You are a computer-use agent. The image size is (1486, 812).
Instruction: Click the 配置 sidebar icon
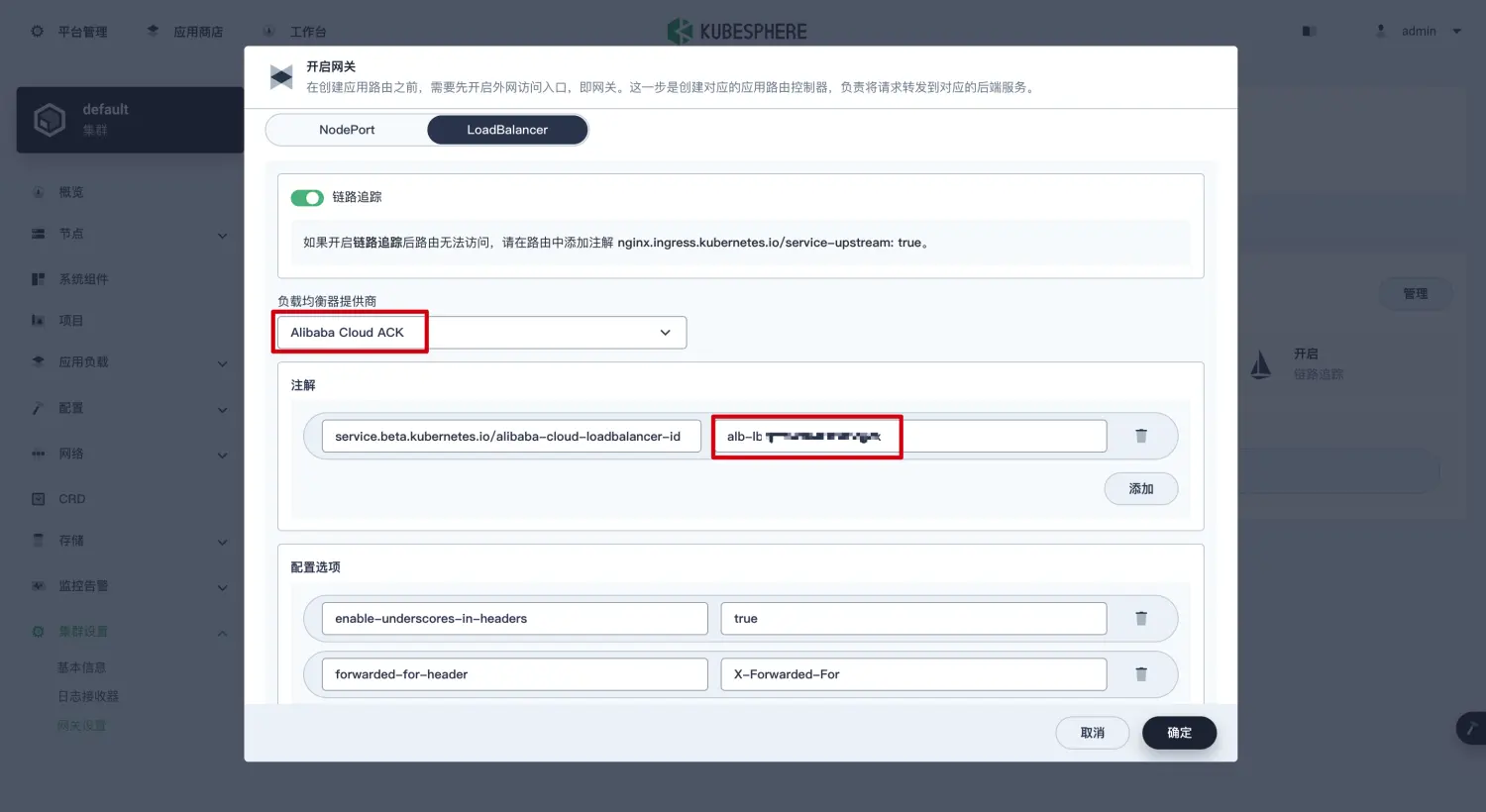point(39,408)
